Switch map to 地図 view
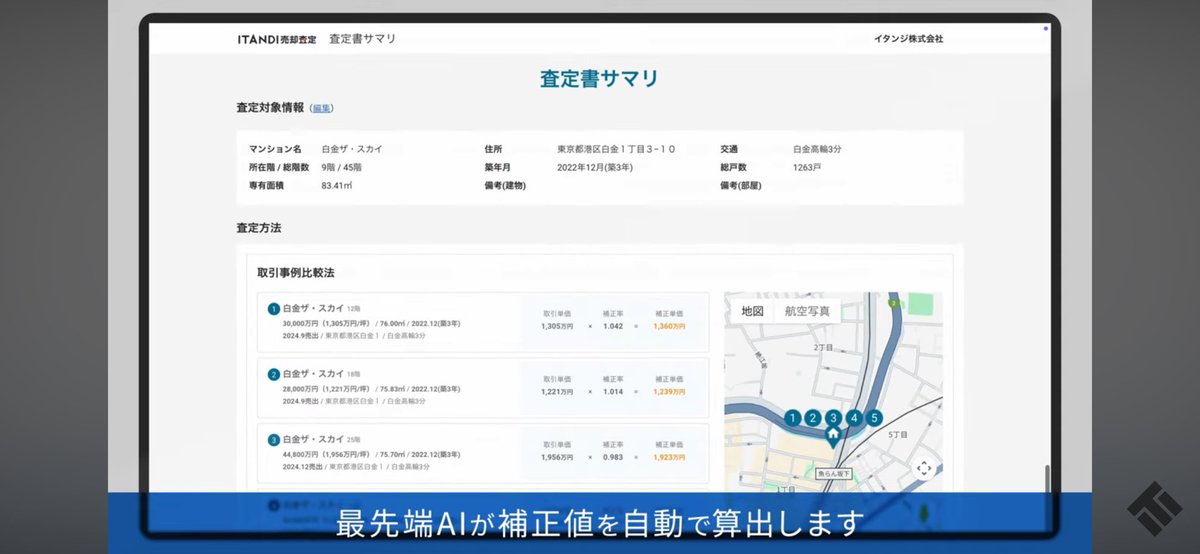Viewport: 1200px width, 554px height. 752,311
